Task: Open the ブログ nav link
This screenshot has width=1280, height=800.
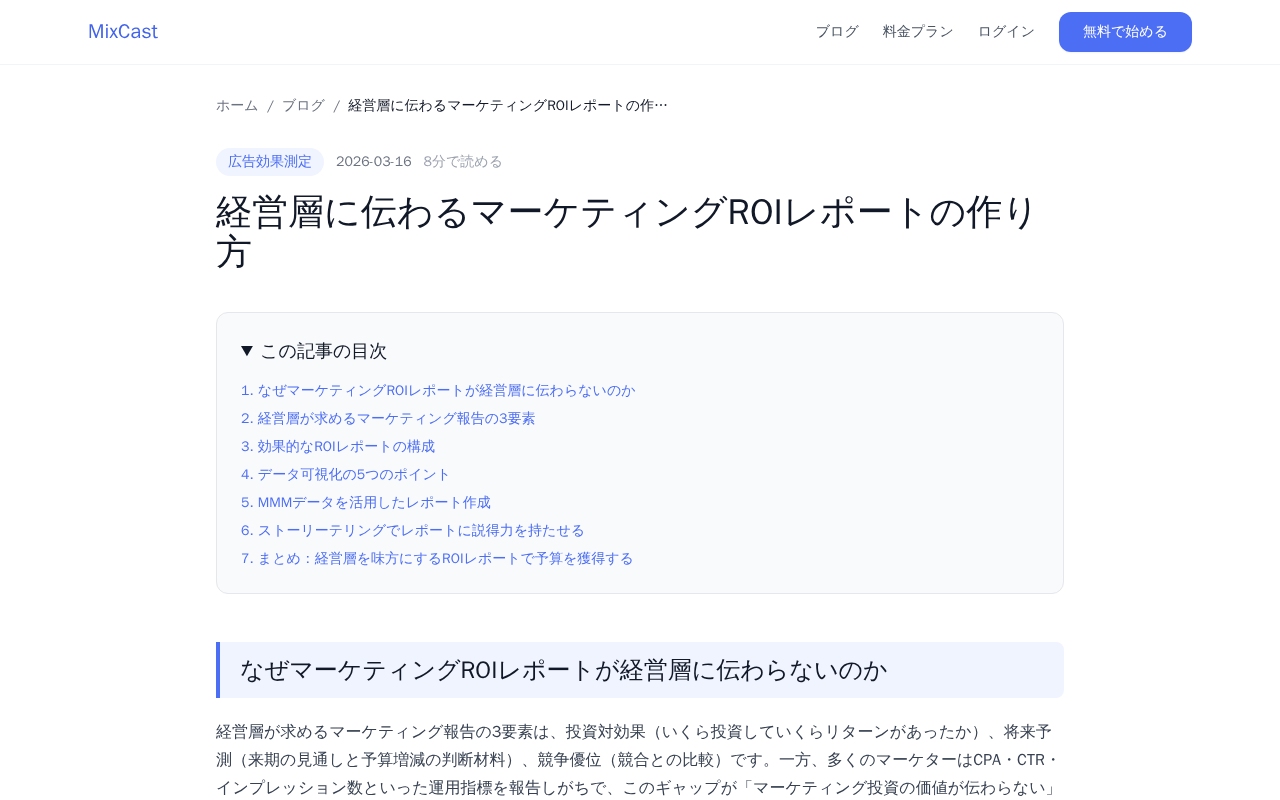Action: (x=837, y=31)
